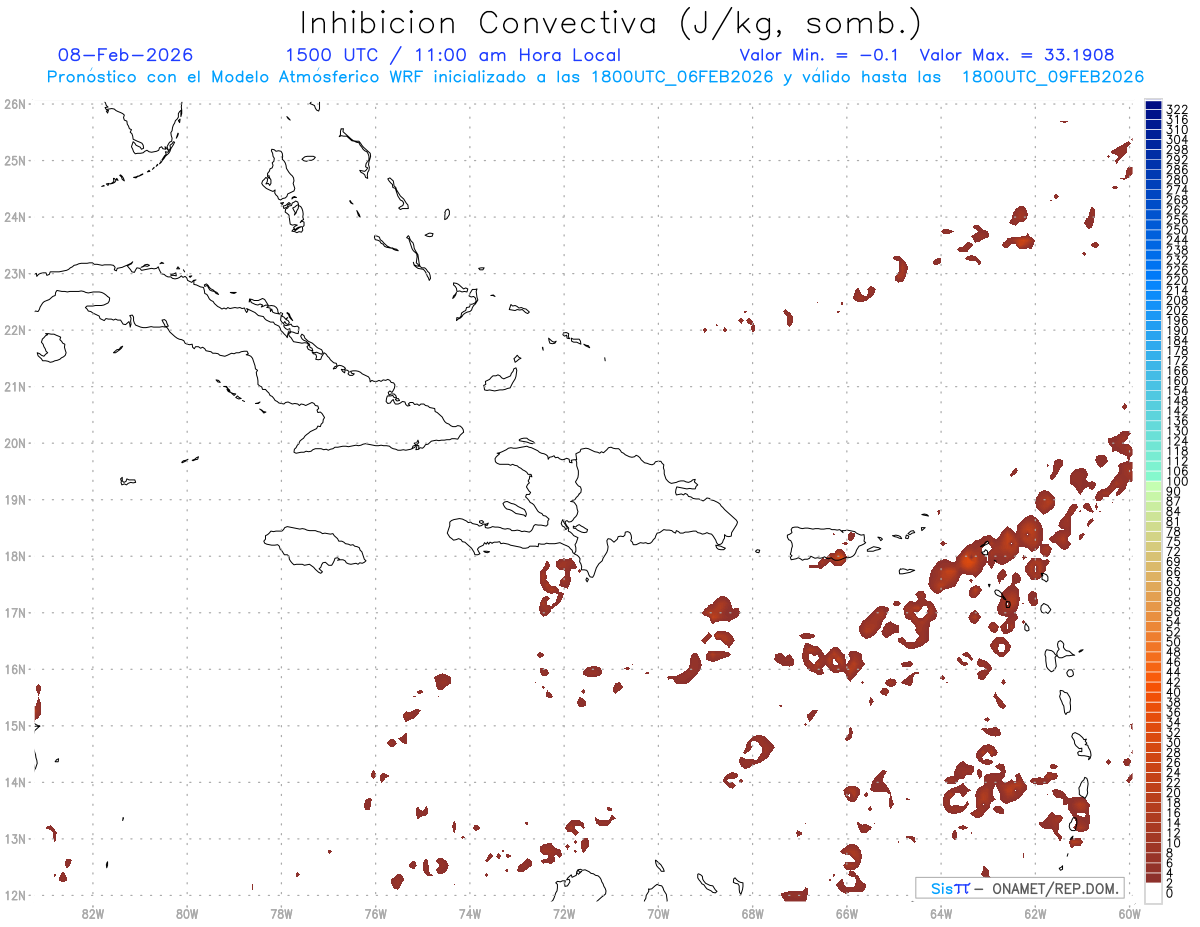Click the 24N latitude label

pyautogui.click(x=15, y=217)
